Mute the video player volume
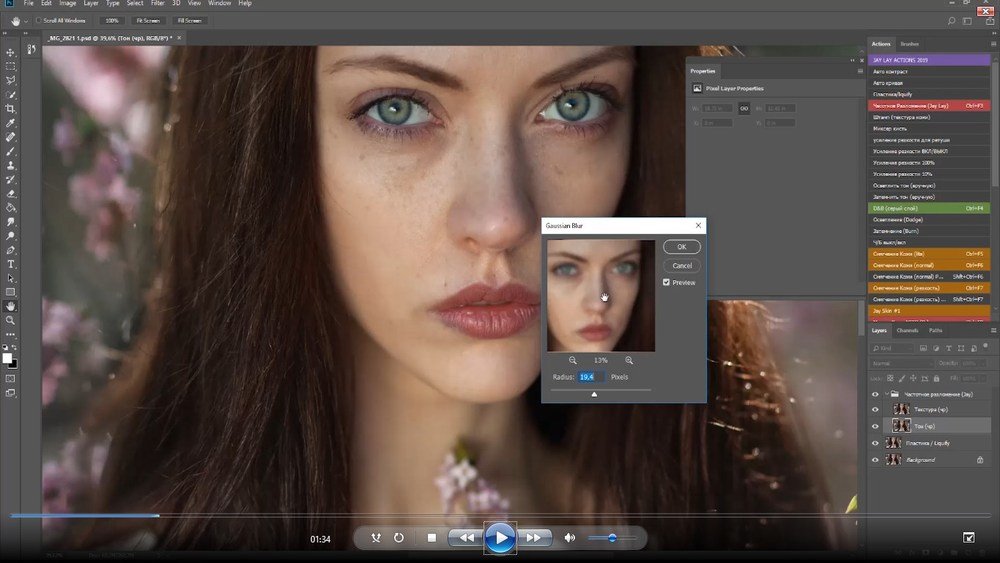 click(x=569, y=538)
